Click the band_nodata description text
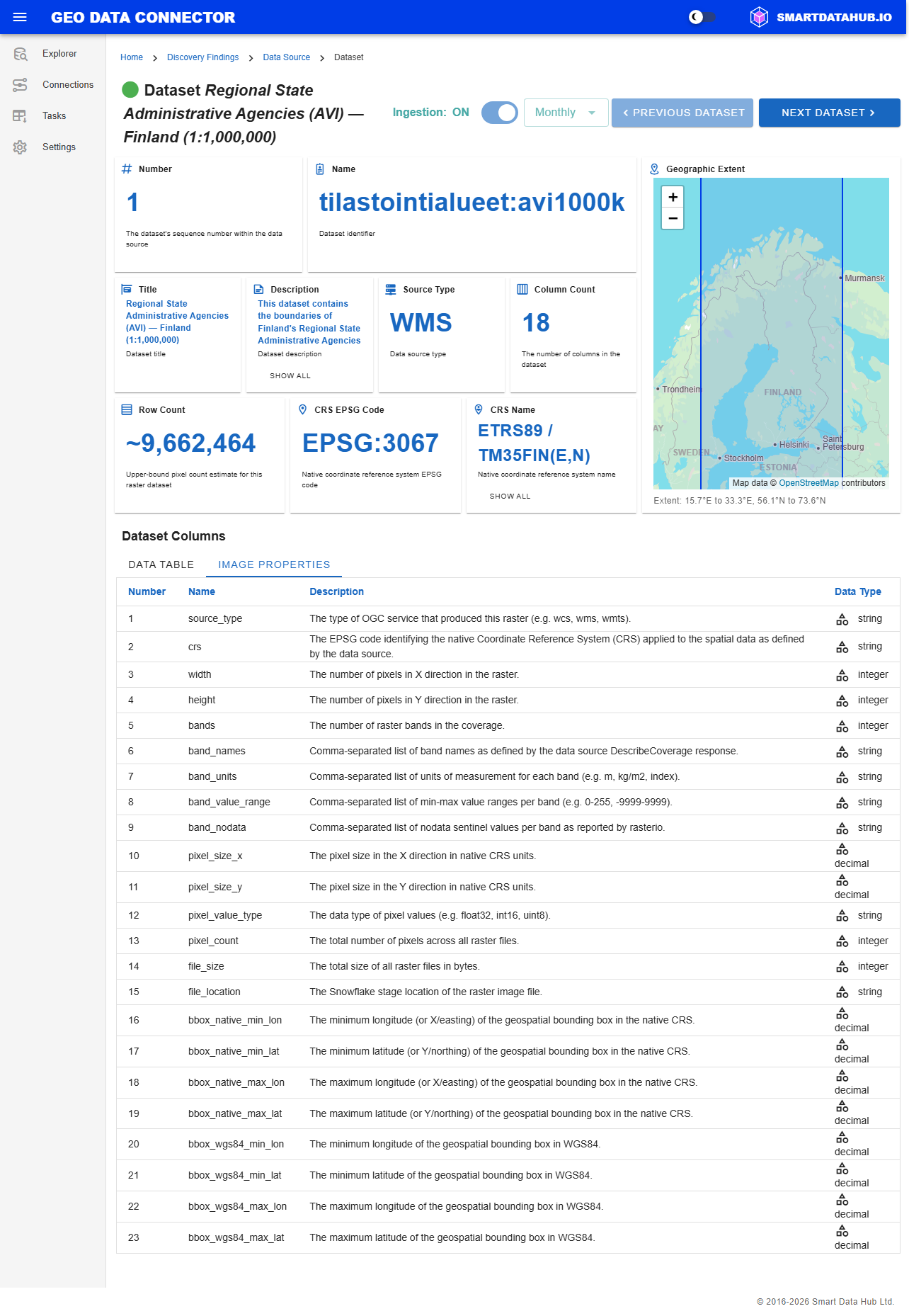Screen dimensions: 909x1316 [x=487, y=827]
